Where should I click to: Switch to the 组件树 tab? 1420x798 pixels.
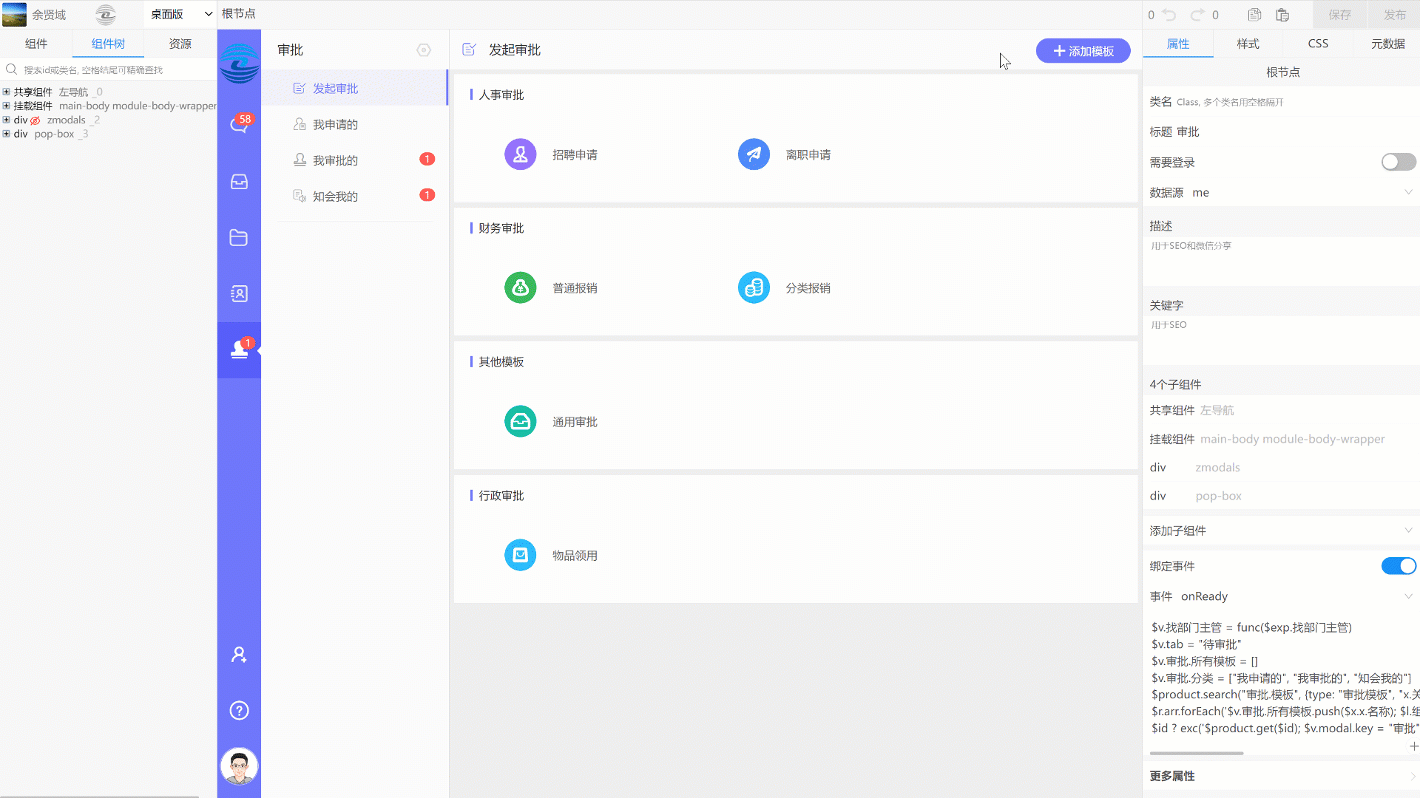pos(108,44)
